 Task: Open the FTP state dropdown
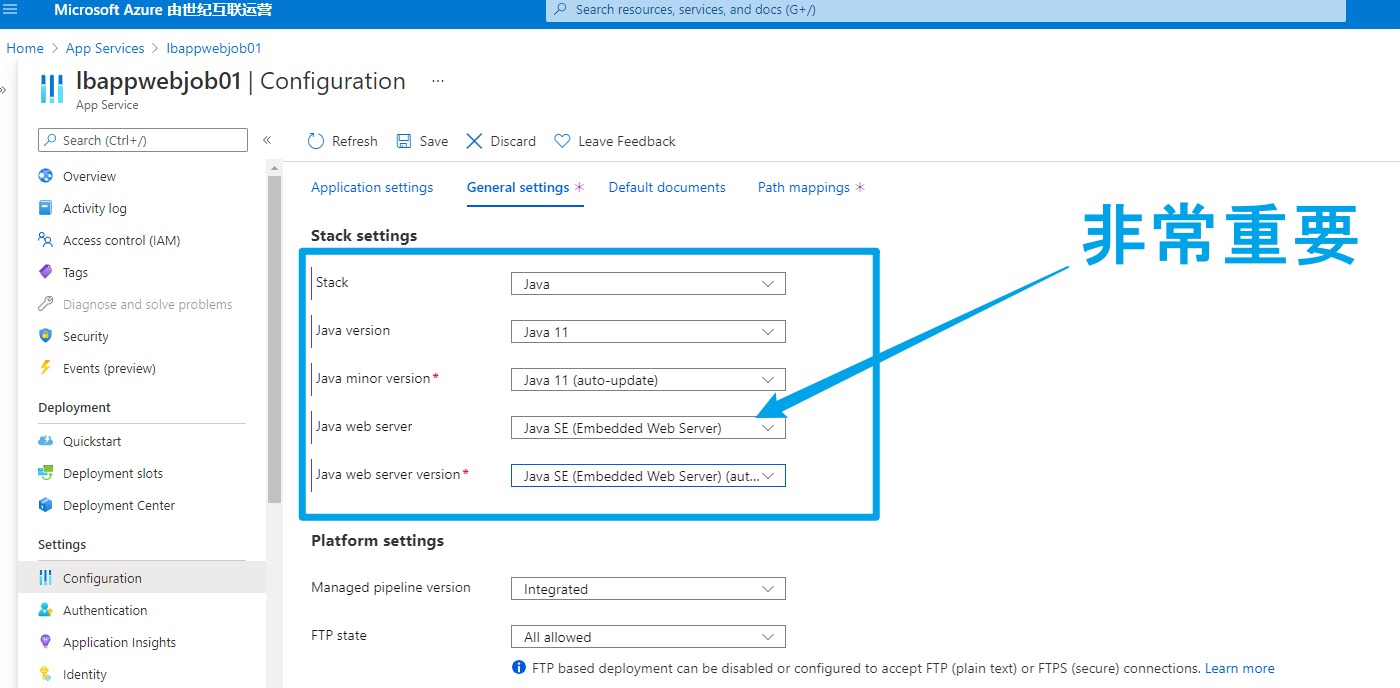(x=648, y=637)
